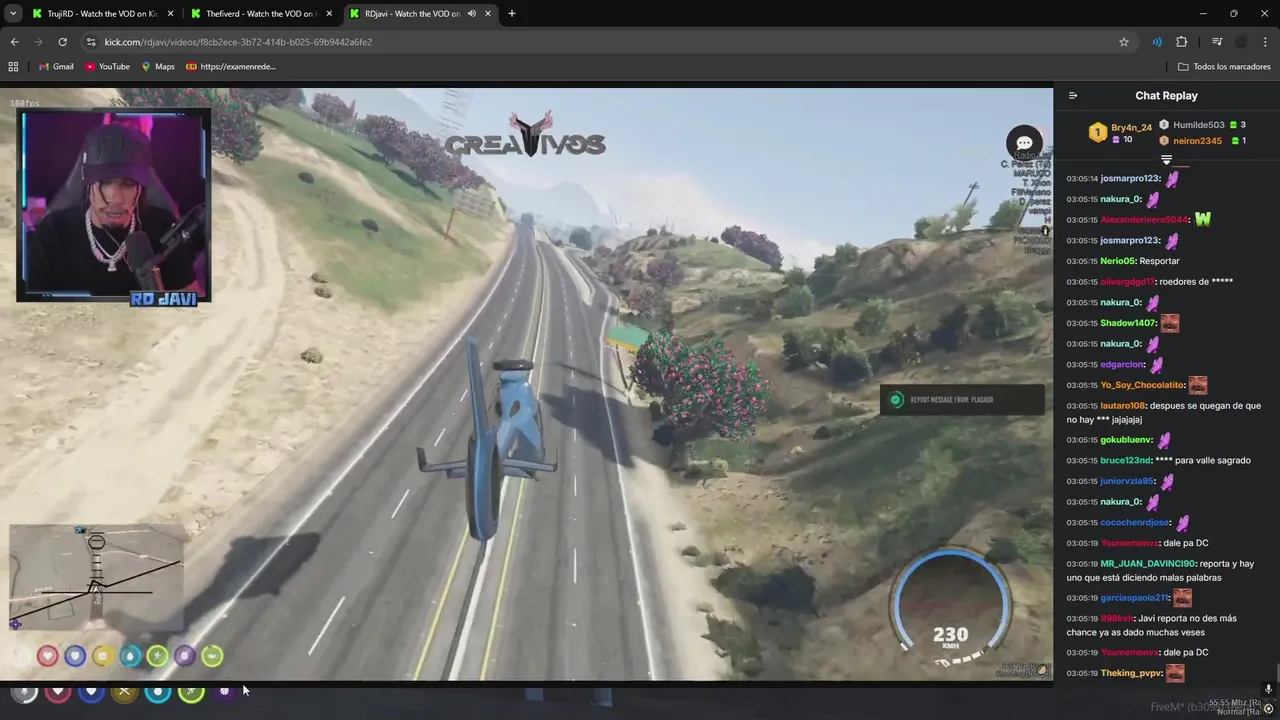The width and height of the screenshot is (1280, 720).
Task: Click username edgarcion in chat
Action: [1122, 365]
